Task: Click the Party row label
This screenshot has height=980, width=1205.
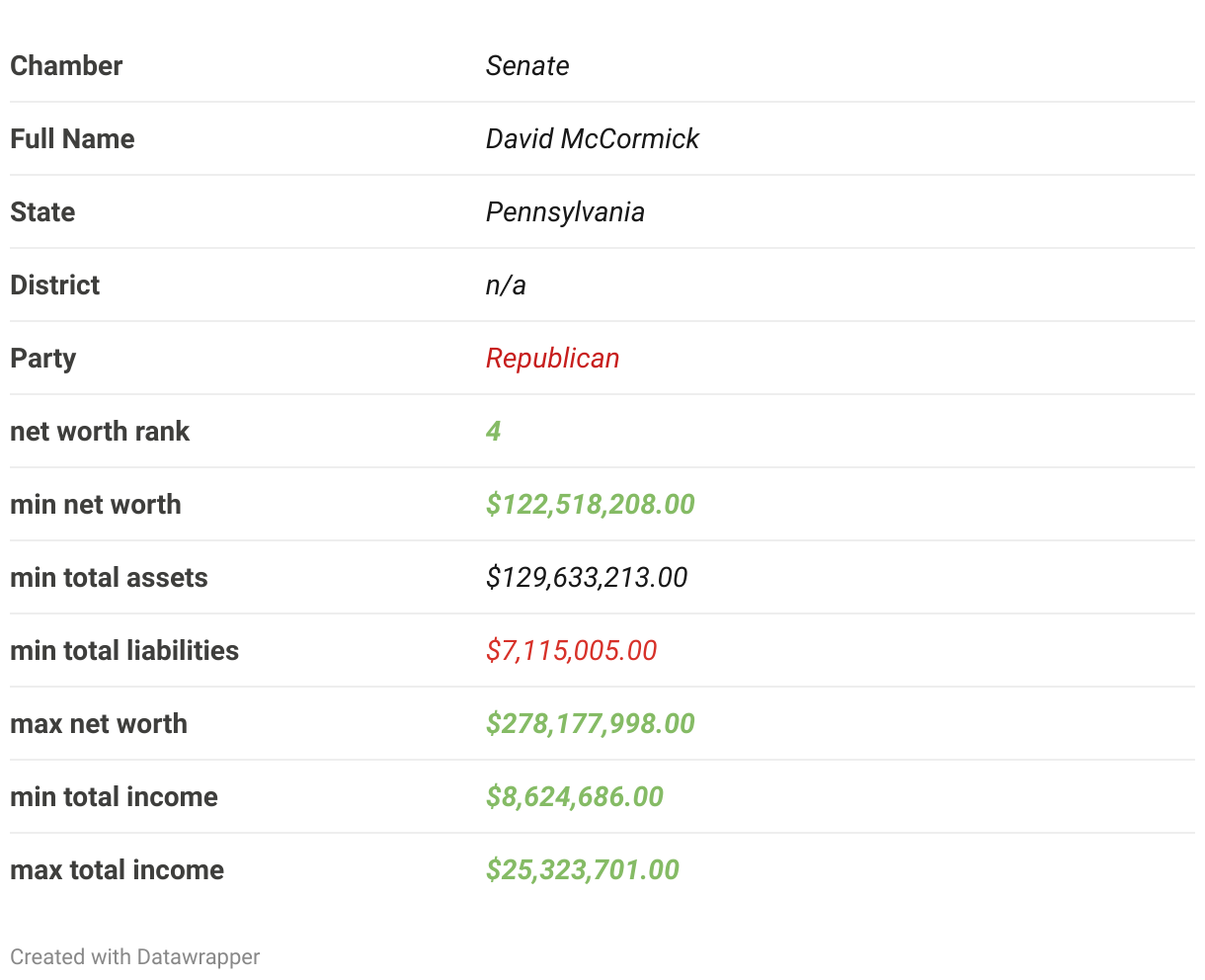Action: tap(43, 358)
